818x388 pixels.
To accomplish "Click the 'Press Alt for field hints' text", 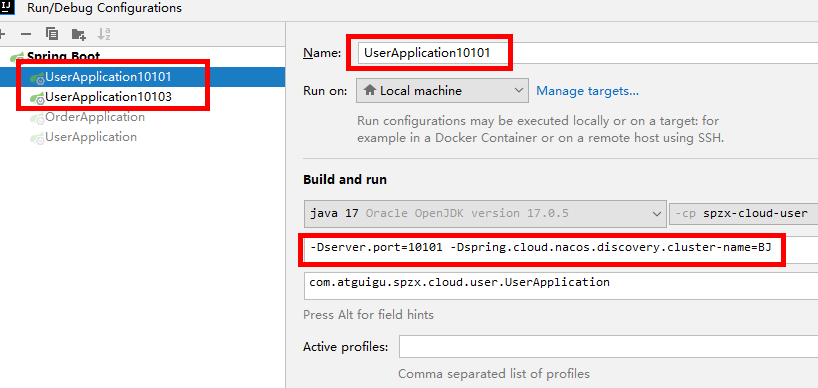I will click(368, 315).
